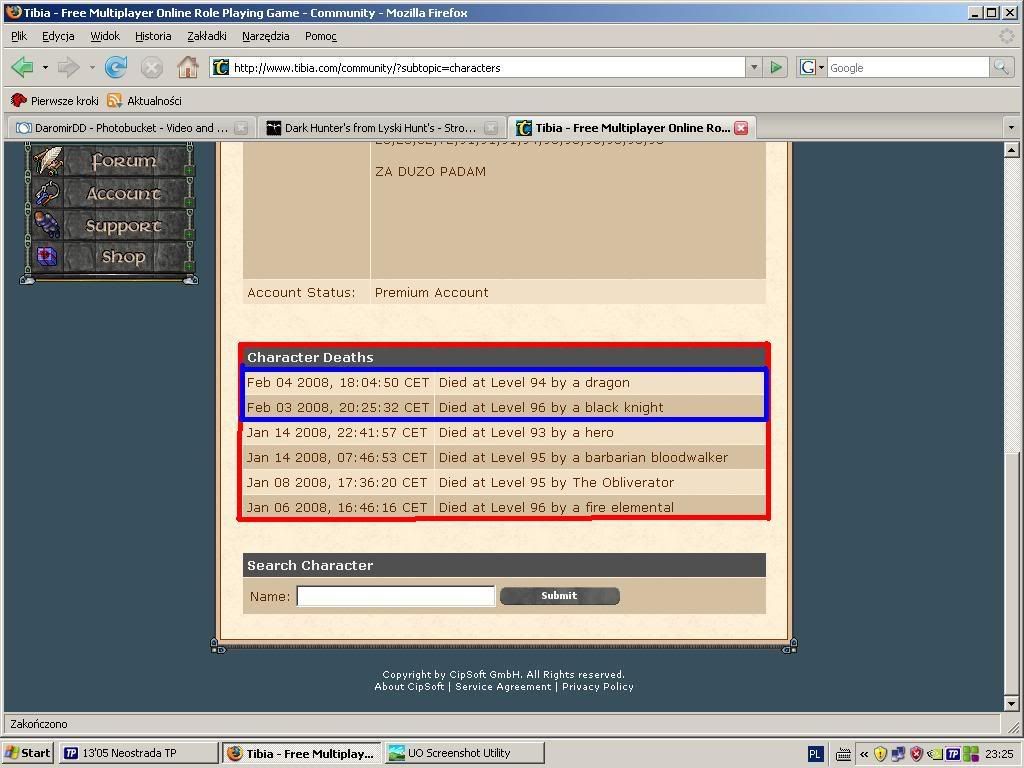The image size is (1024, 768).
Task: Click the PL language indicator
Action: 815,754
